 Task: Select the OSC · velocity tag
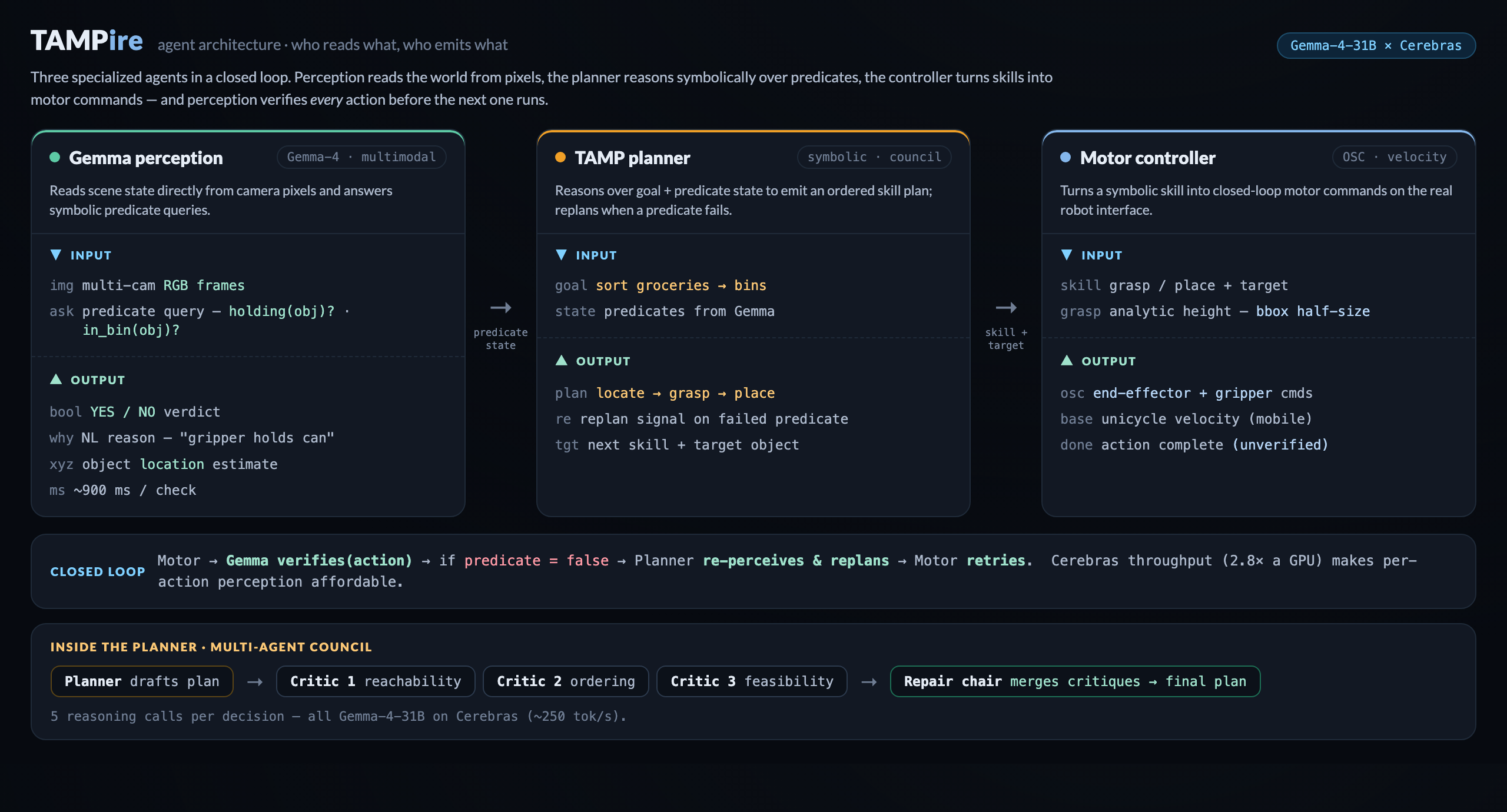click(x=1395, y=157)
